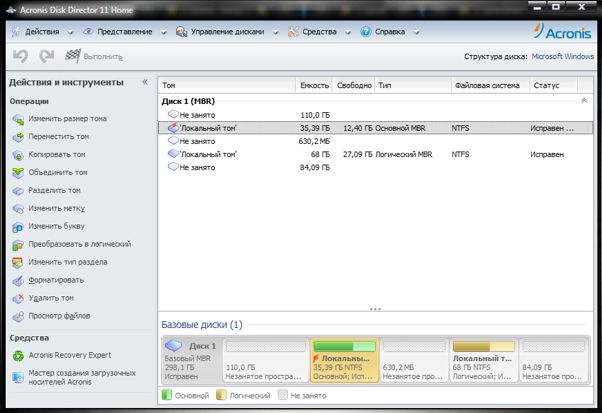Click the Выполнить checkered flag icon
Image resolution: width=602 pixels, height=413 pixels.
(73, 56)
